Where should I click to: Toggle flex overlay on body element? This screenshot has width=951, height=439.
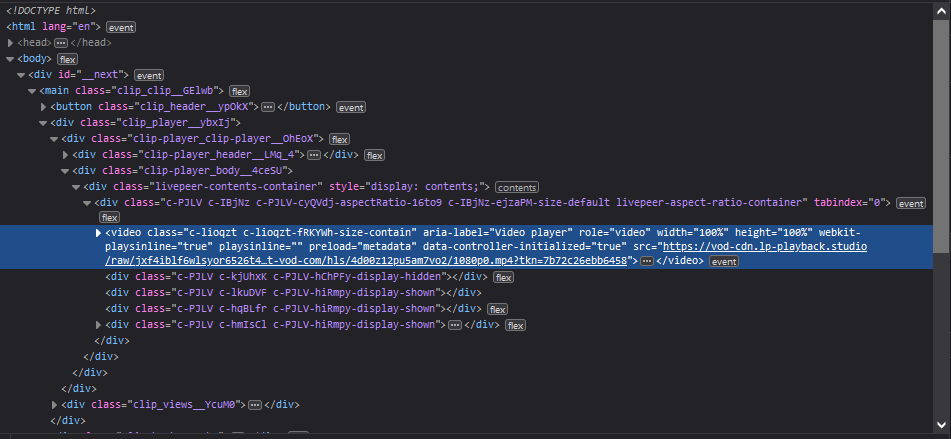tap(67, 59)
